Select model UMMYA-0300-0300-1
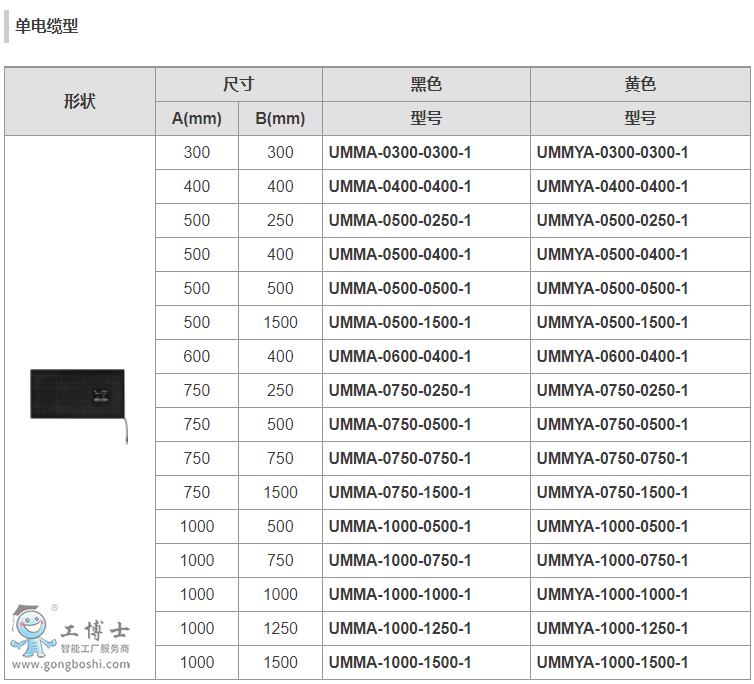 [x=612, y=153]
